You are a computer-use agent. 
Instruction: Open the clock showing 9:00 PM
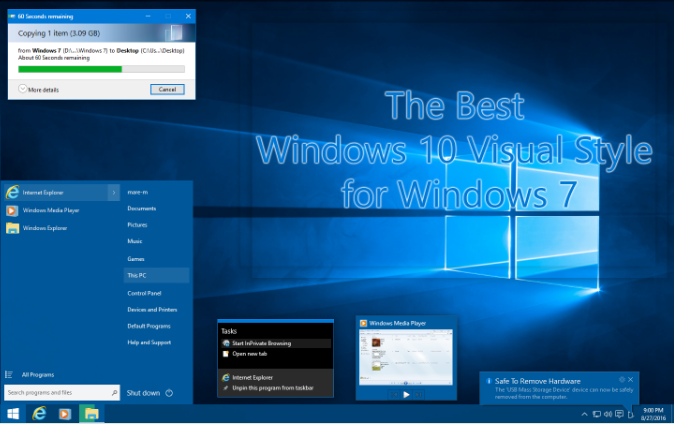[653, 414]
